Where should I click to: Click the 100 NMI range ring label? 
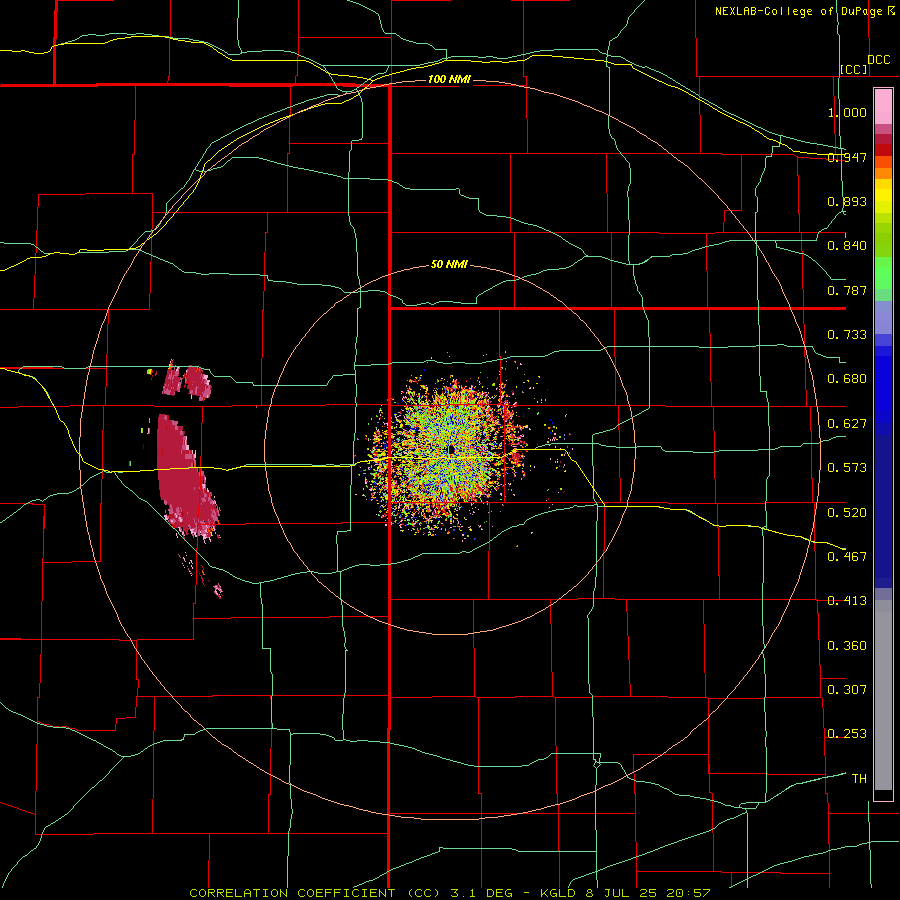click(449, 79)
